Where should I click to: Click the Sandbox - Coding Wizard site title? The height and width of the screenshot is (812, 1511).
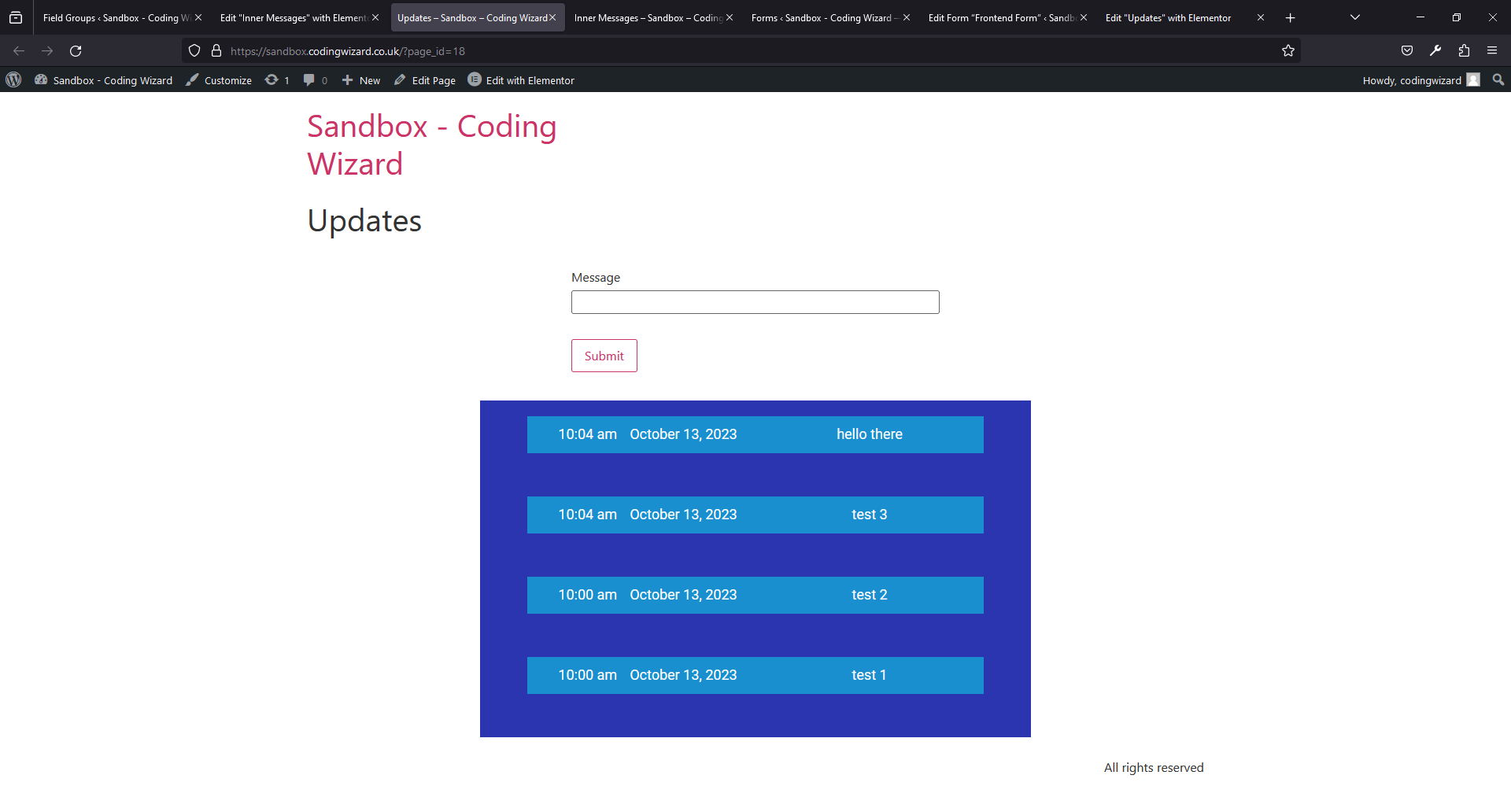432,145
